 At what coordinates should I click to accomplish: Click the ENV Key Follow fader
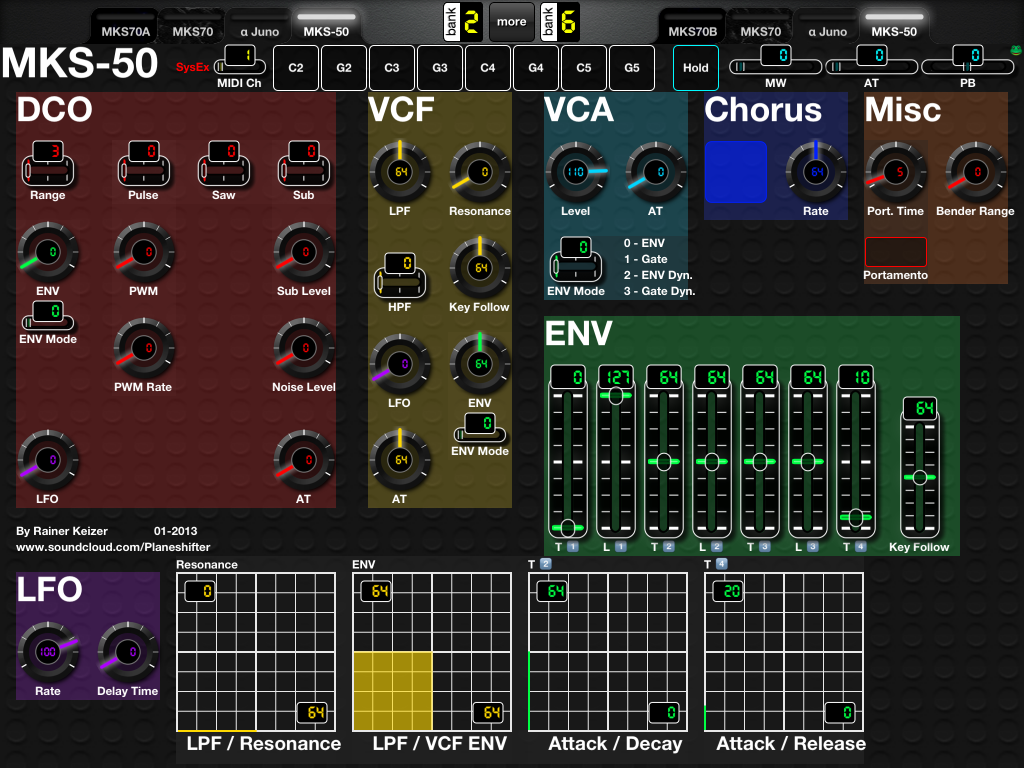(x=920, y=466)
